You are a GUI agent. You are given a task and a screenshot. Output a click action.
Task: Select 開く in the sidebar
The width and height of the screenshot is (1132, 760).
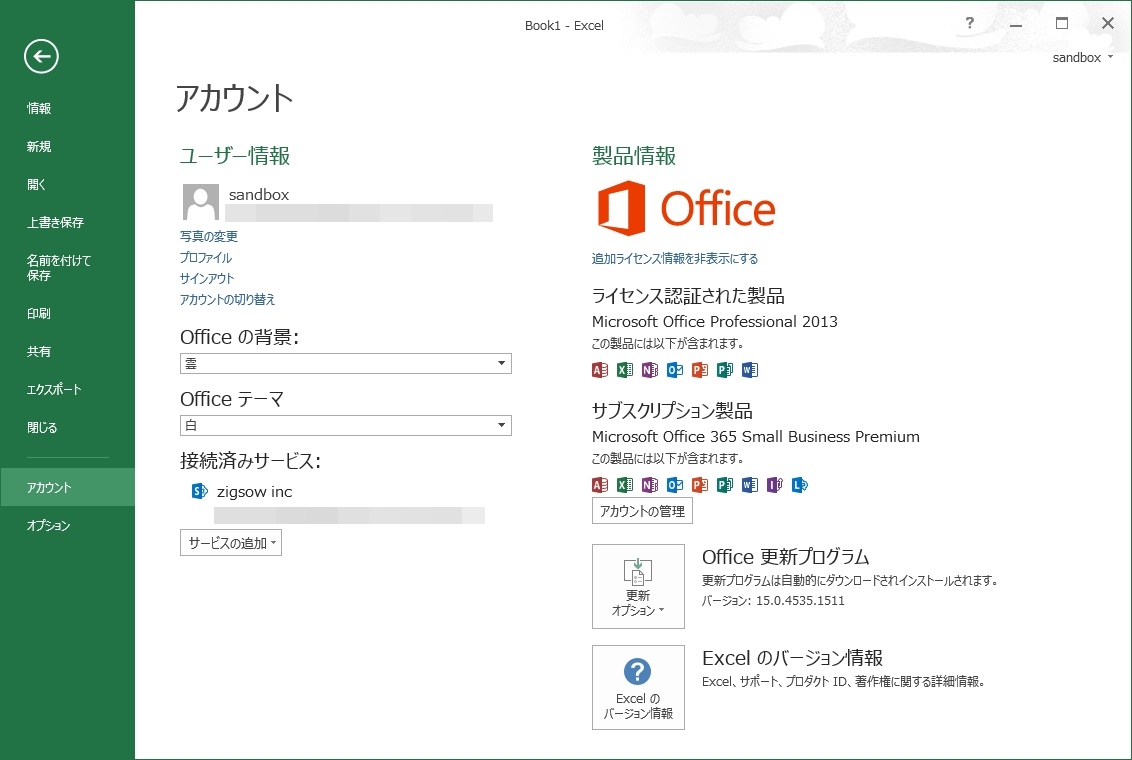(36, 185)
